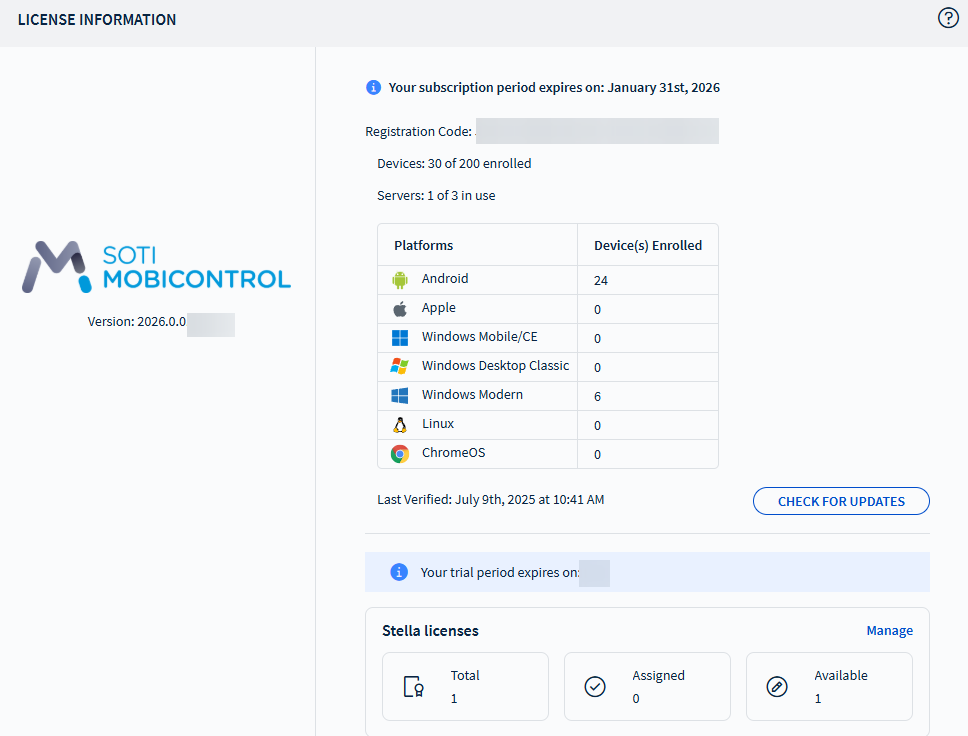The image size is (968, 736).
Task: Click the subscription expiry info icon
Action: click(x=374, y=88)
